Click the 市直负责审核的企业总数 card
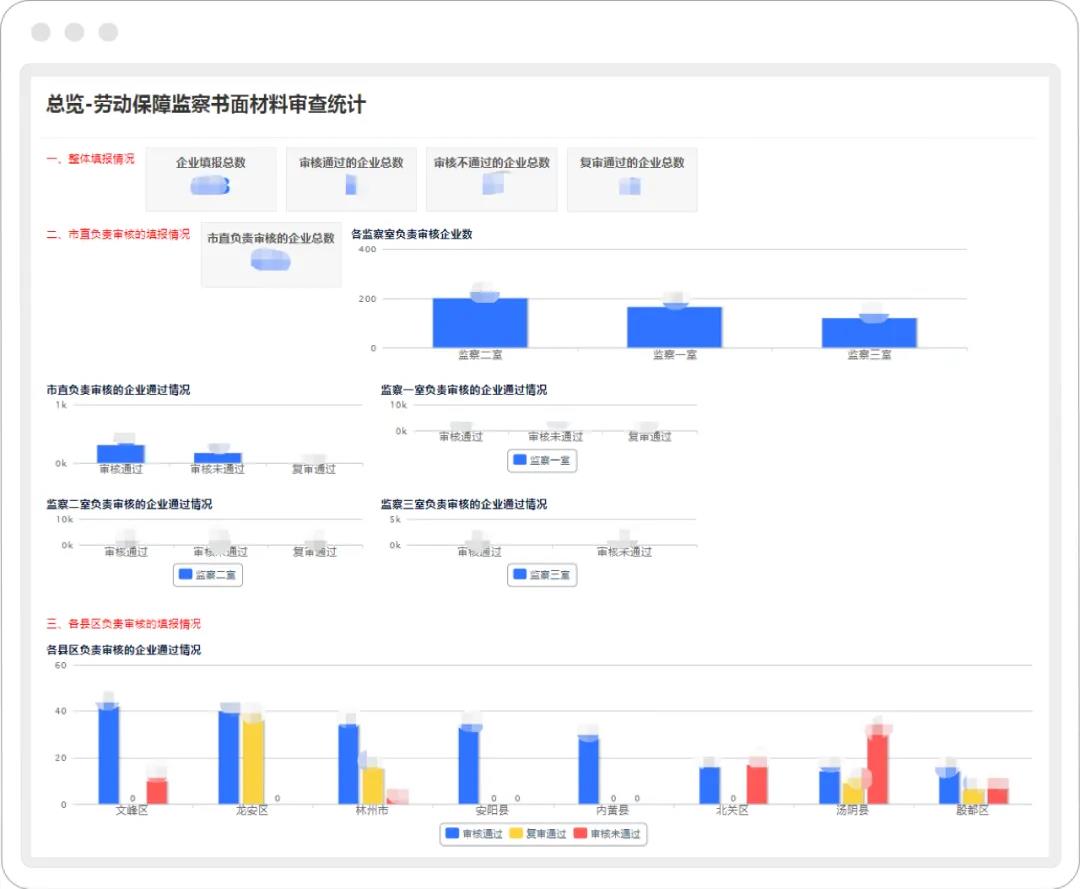Screen dimensions: 1080x889 [x=271, y=255]
